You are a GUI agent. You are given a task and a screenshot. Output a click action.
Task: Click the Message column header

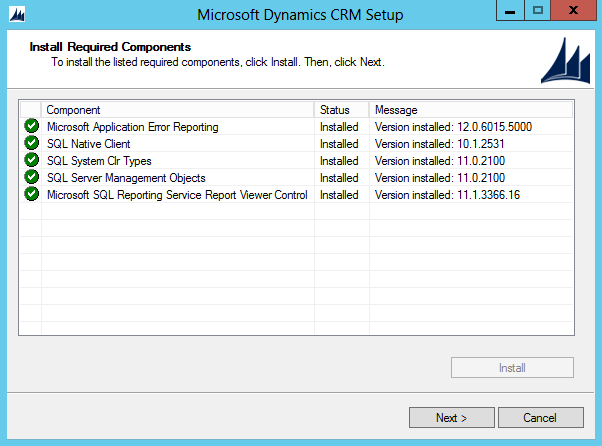[471, 110]
